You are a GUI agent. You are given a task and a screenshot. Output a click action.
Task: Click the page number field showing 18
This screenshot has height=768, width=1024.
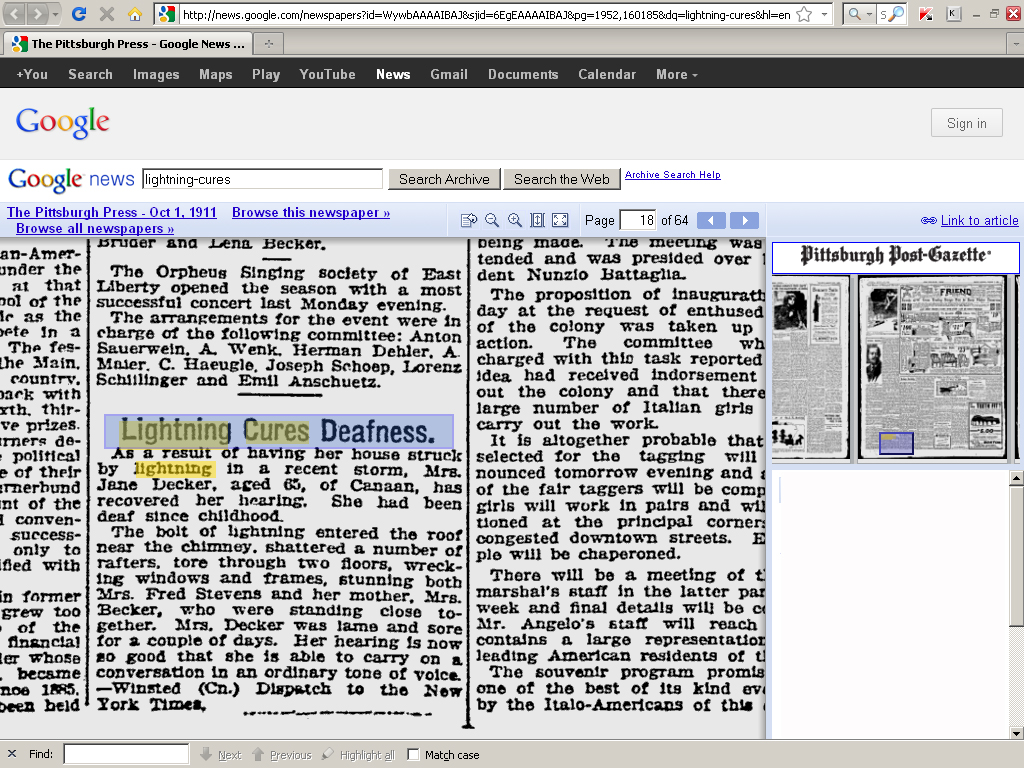coord(637,220)
